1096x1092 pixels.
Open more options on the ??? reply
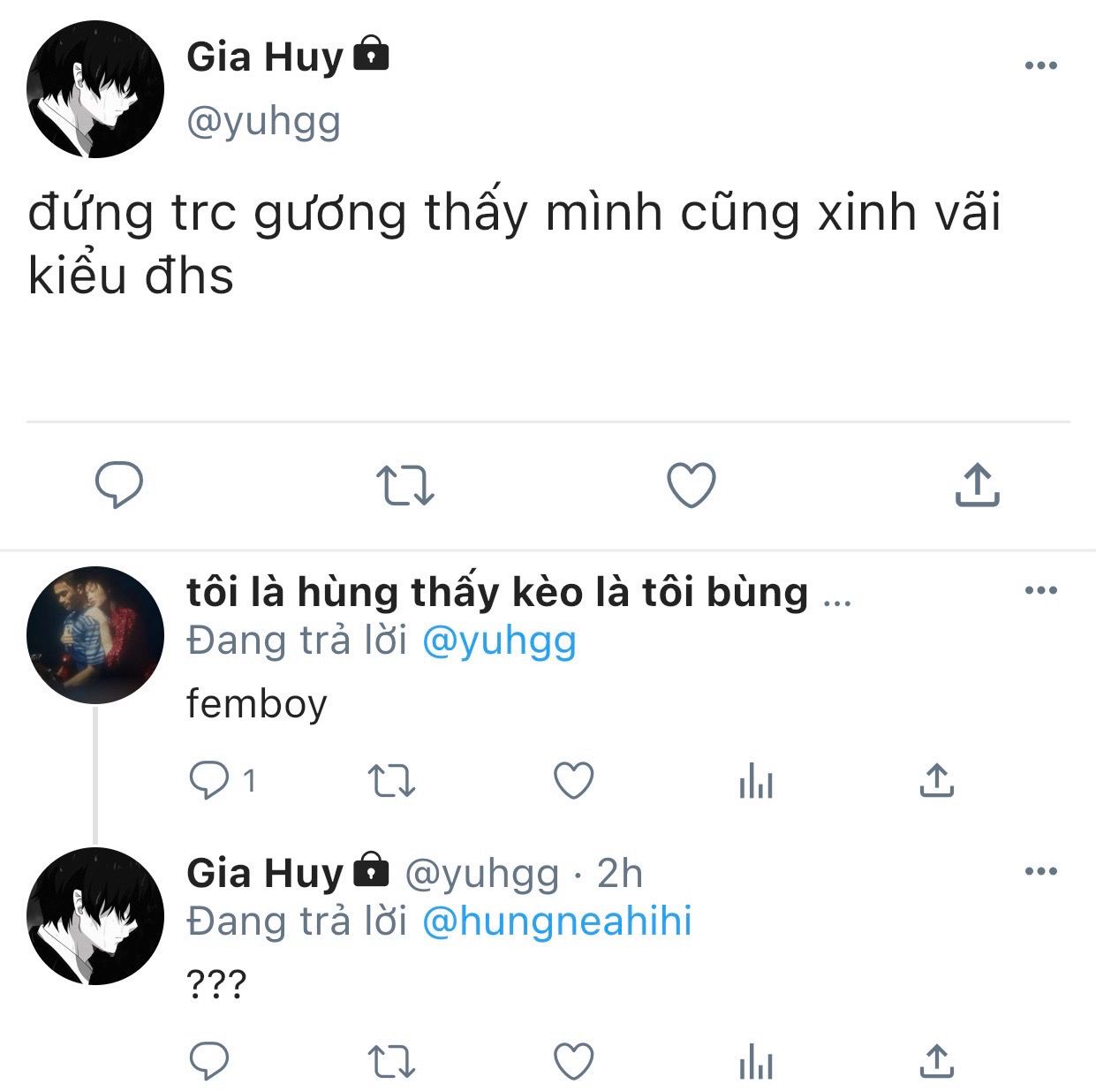[x=1040, y=871]
